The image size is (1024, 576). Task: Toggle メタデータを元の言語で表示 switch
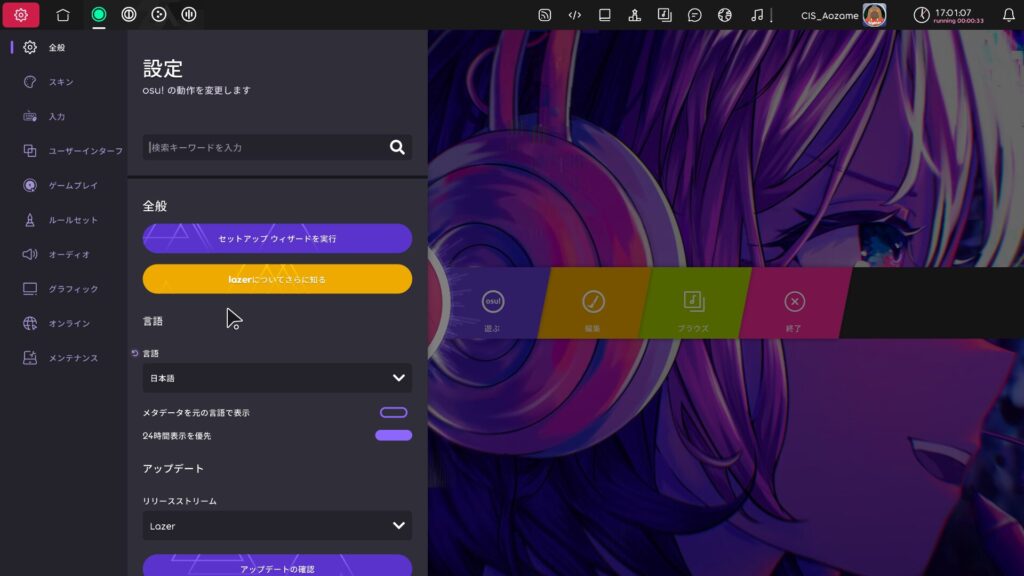(394, 412)
